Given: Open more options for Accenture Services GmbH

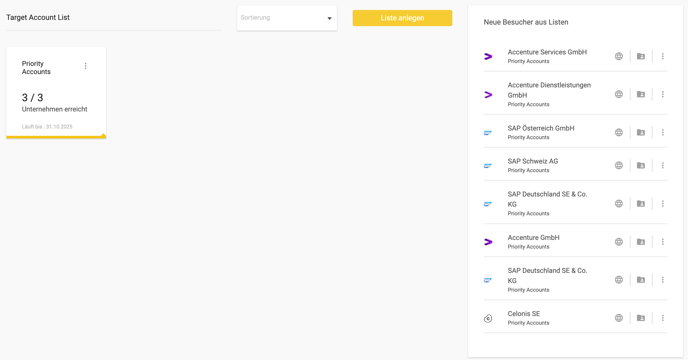Looking at the screenshot, I should click(663, 56).
